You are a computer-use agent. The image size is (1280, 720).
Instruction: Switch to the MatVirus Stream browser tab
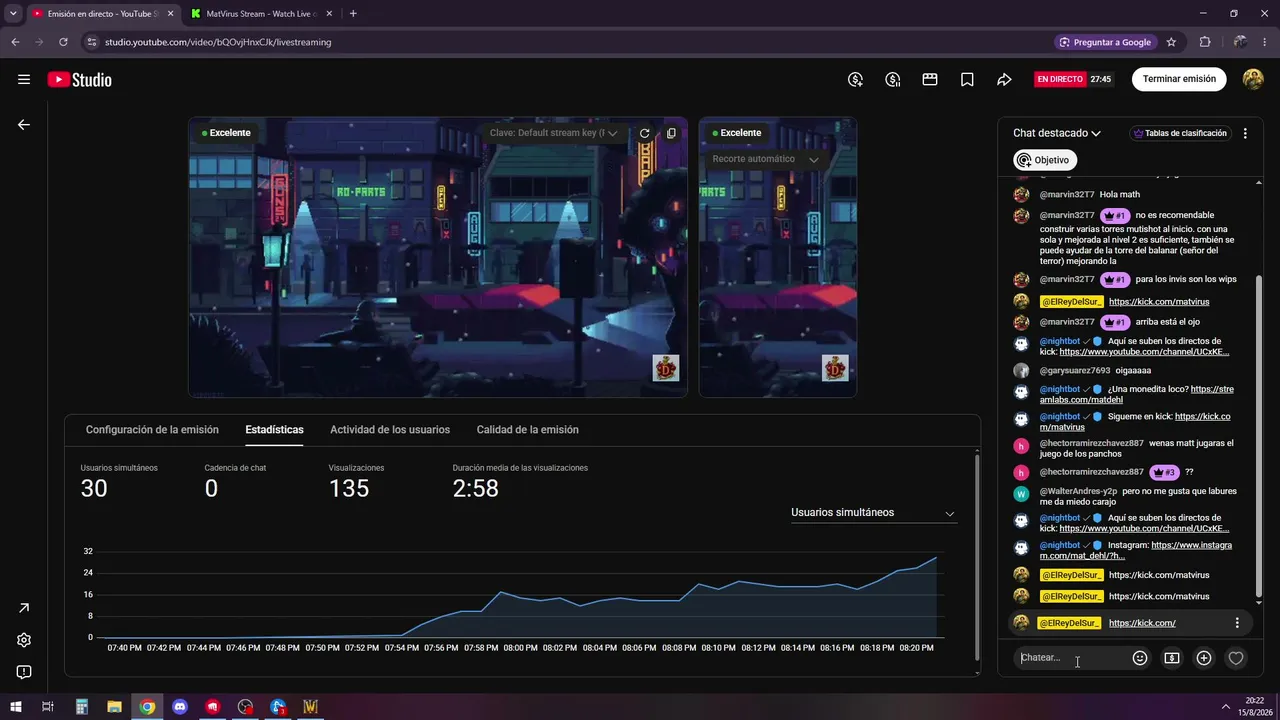click(263, 14)
